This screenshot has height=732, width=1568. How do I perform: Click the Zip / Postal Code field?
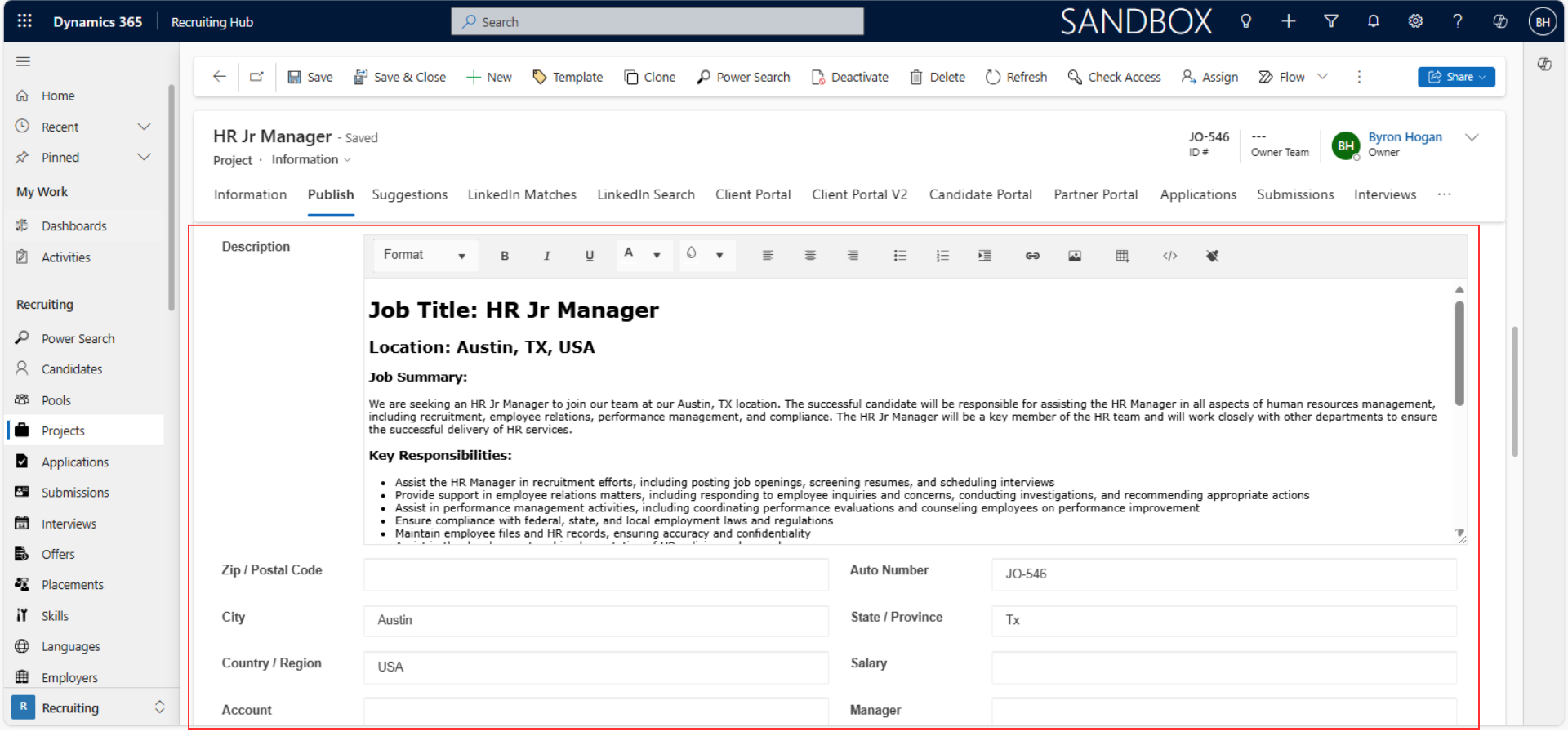(x=596, y=574)
